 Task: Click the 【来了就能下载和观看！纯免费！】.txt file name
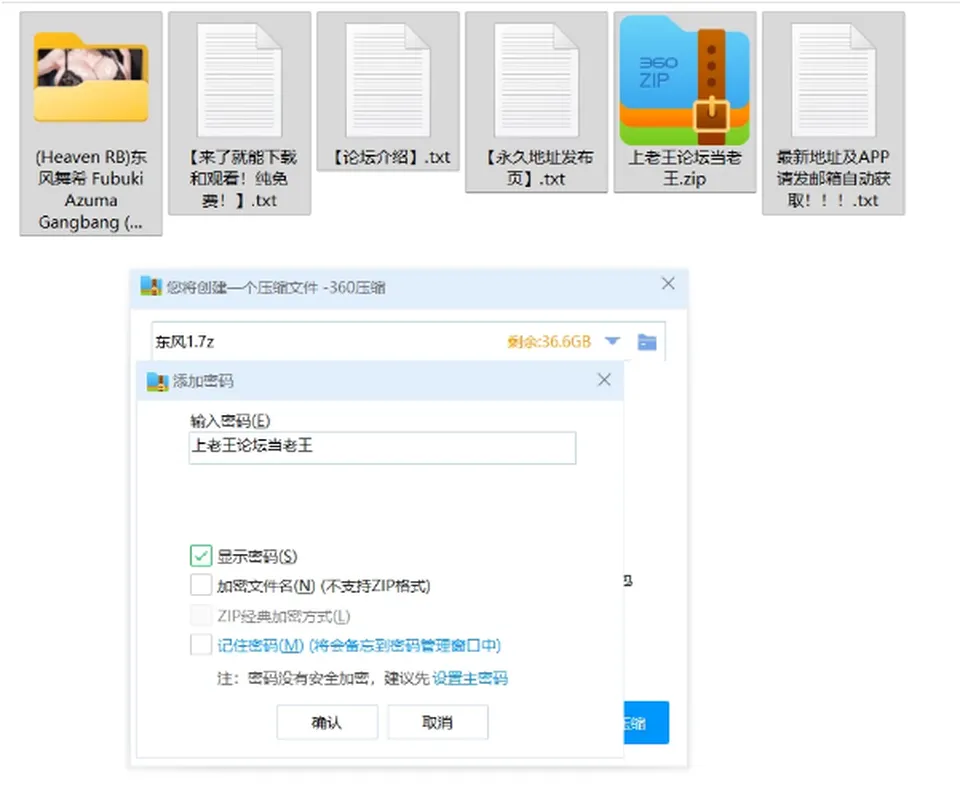(x=239, y=179)
